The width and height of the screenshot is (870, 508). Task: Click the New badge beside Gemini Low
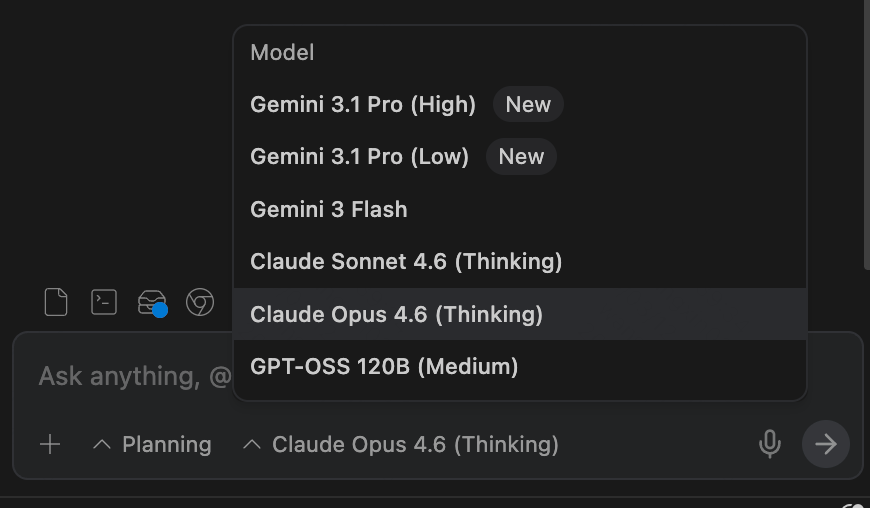(521, 157)
